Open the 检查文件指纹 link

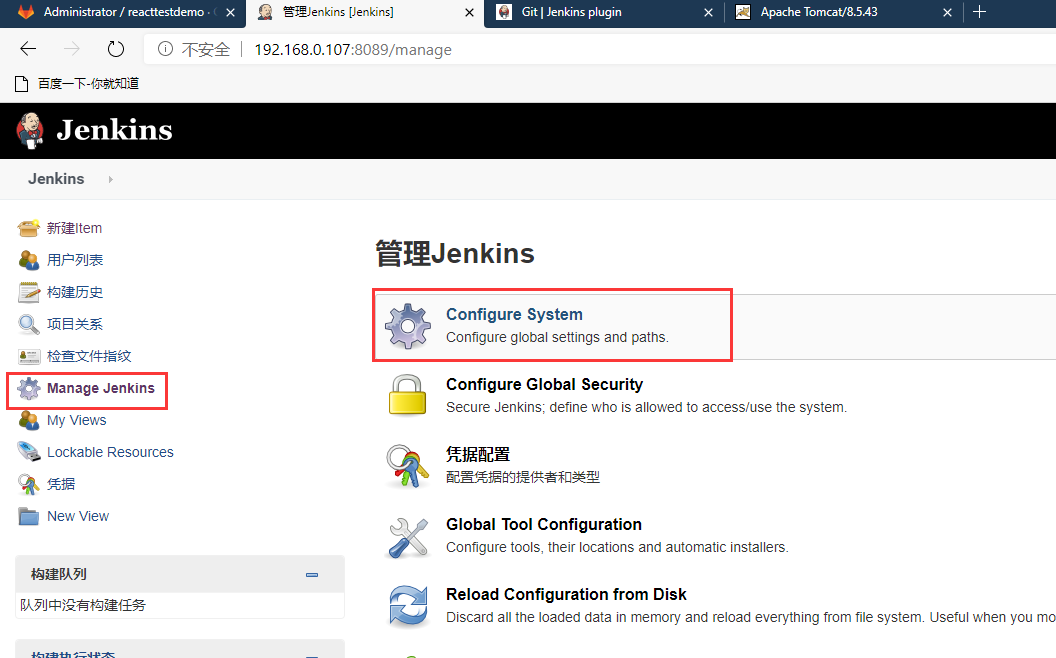tap(89, 356)
